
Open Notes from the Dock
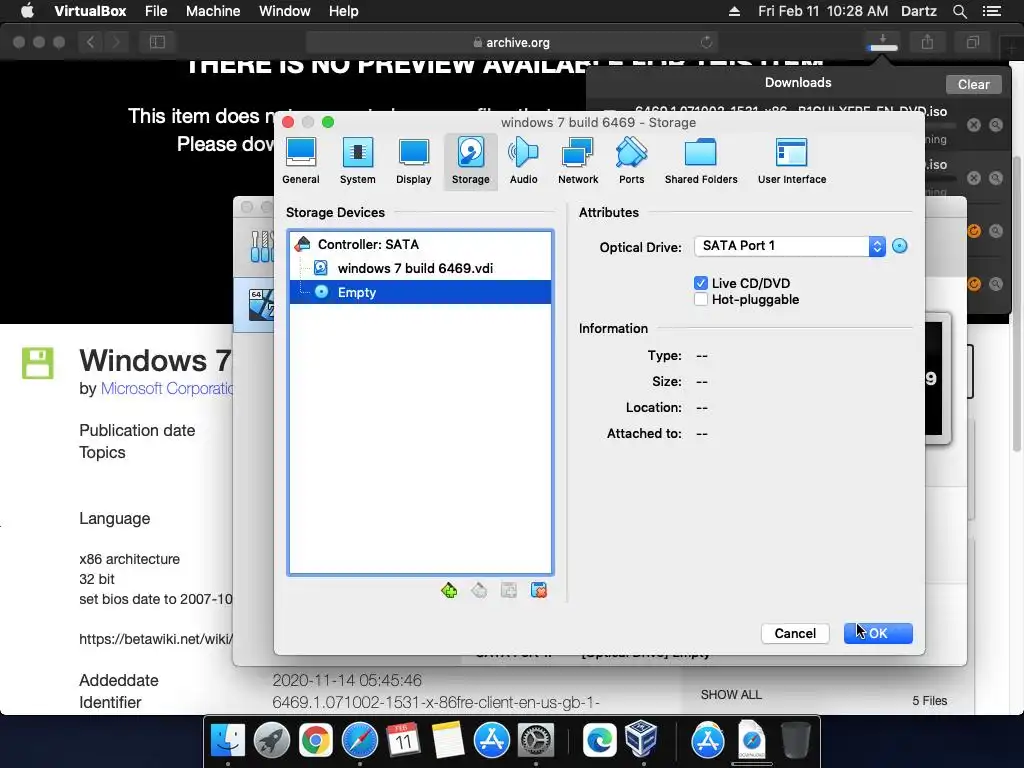coord(447,741)
